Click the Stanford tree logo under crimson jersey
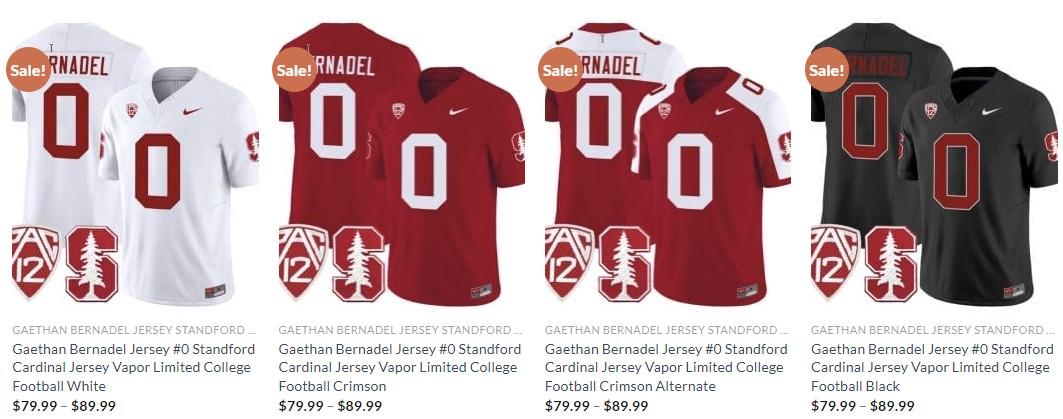1063x419 pixels. (x=359, y=264)
